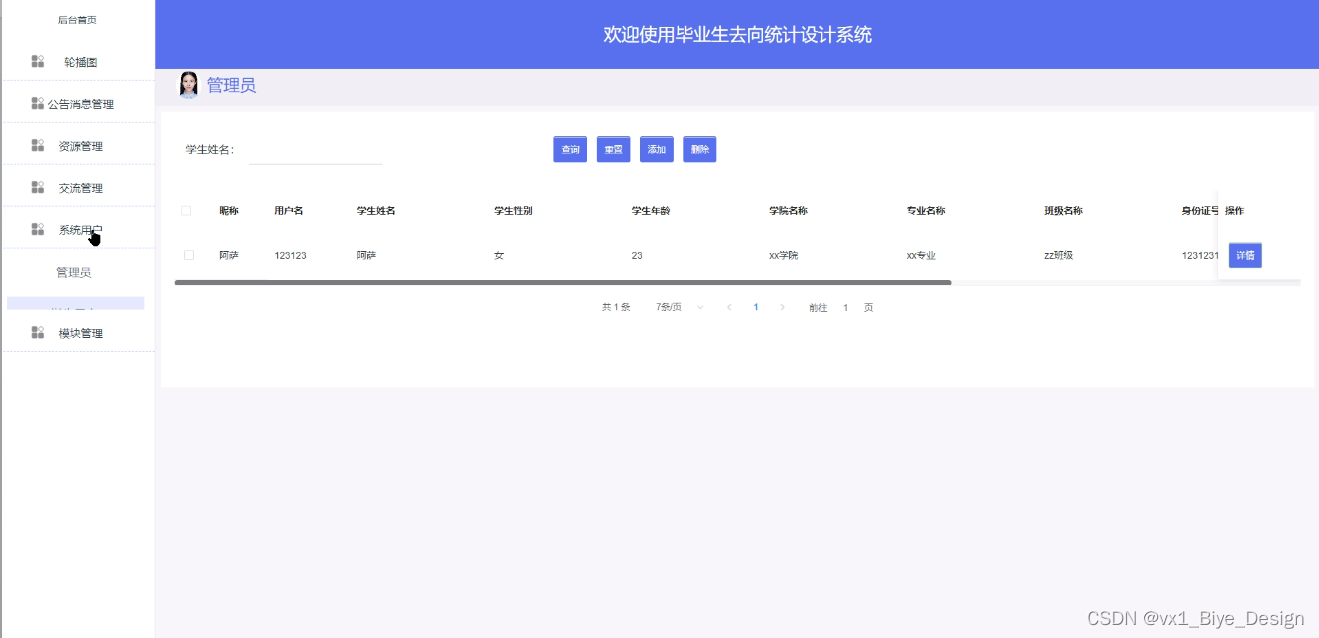Click the icon beside 交流管理
Screen dimensions: 1319x638
pyautogui.click(x=38, y=187)
